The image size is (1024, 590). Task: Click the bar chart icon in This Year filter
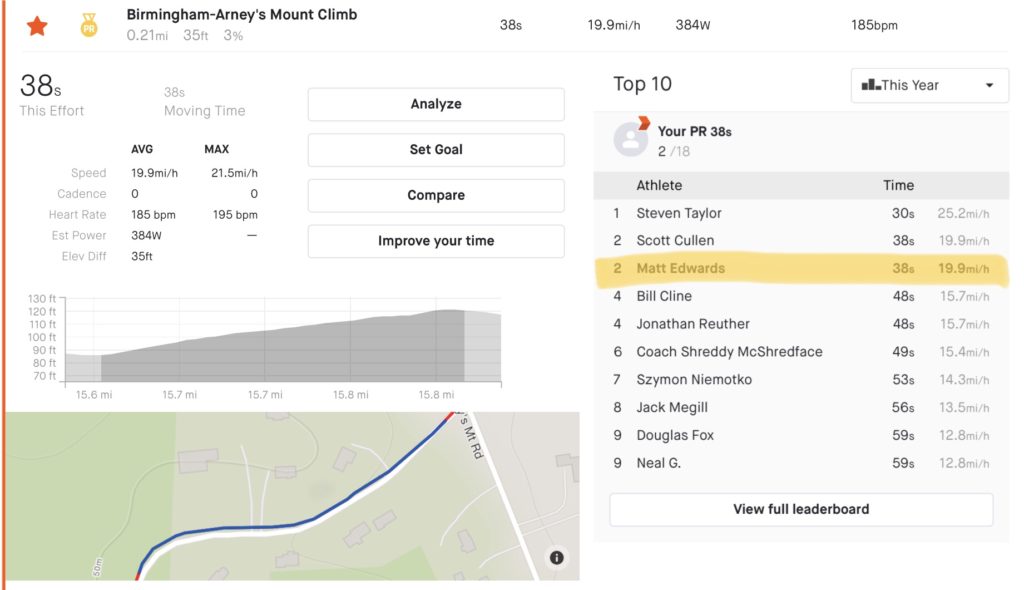pyautogui.click(x=869, y=86)
